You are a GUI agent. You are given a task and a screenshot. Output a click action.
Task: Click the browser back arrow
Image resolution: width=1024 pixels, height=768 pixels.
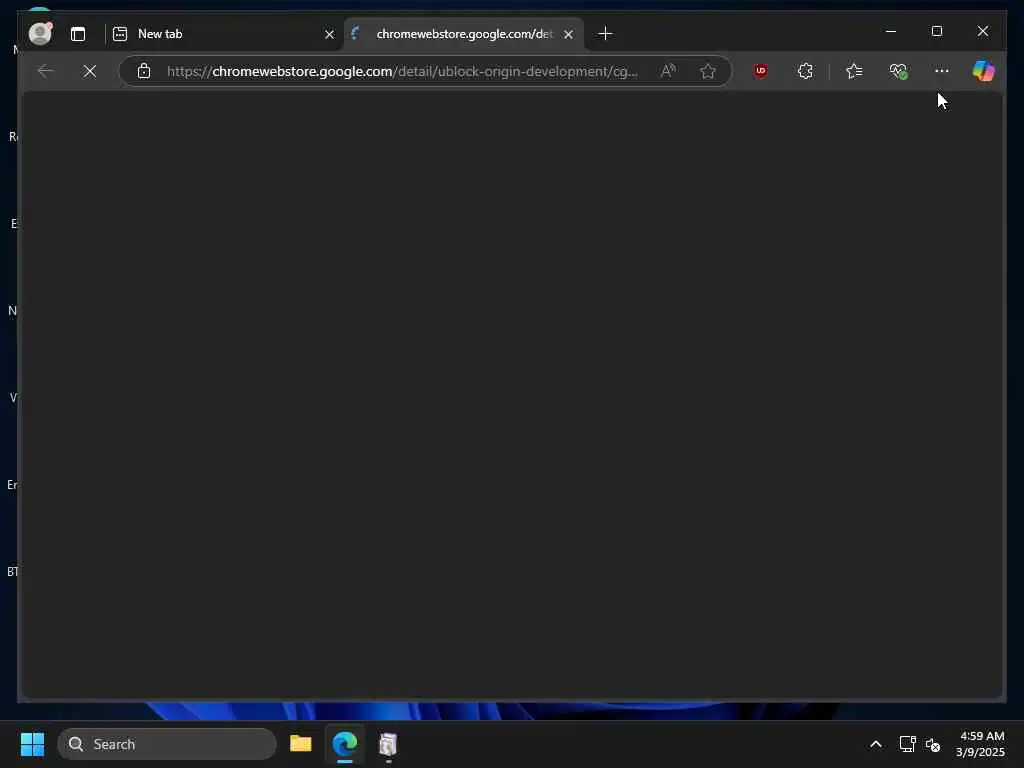click(x=46, y=71)
